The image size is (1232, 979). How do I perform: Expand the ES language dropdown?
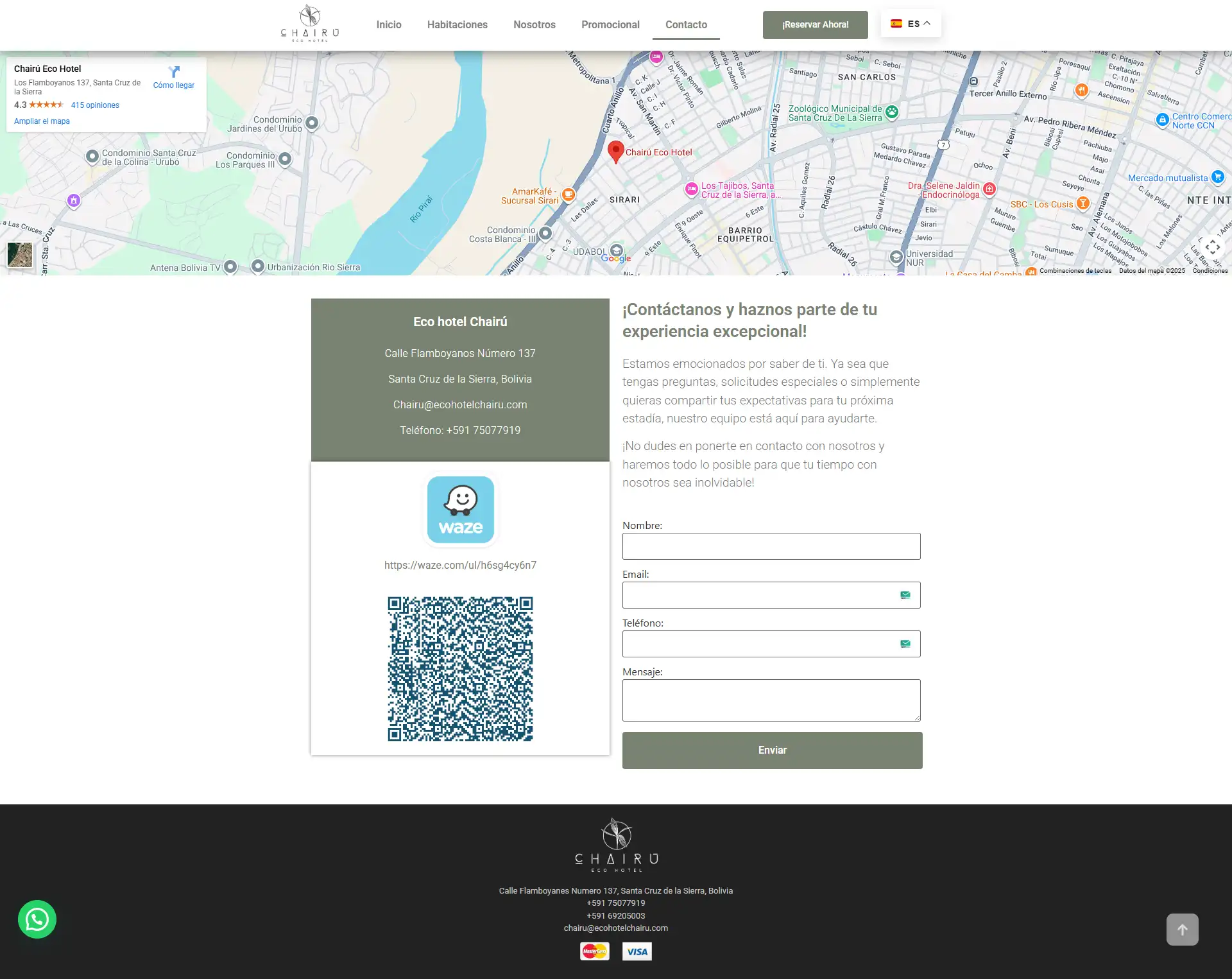[x=911, y=24]
